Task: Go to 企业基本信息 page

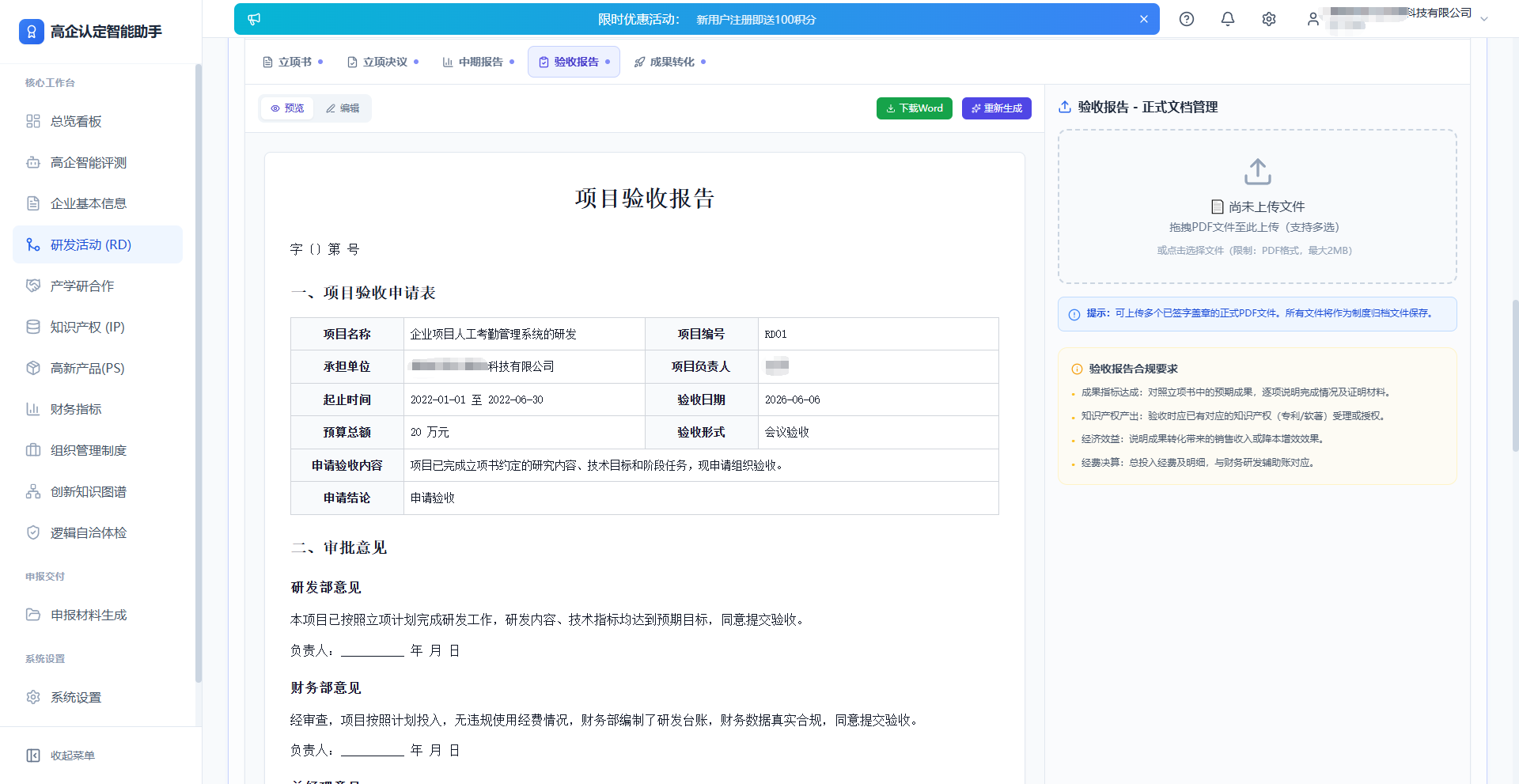Action: [97, 203]
